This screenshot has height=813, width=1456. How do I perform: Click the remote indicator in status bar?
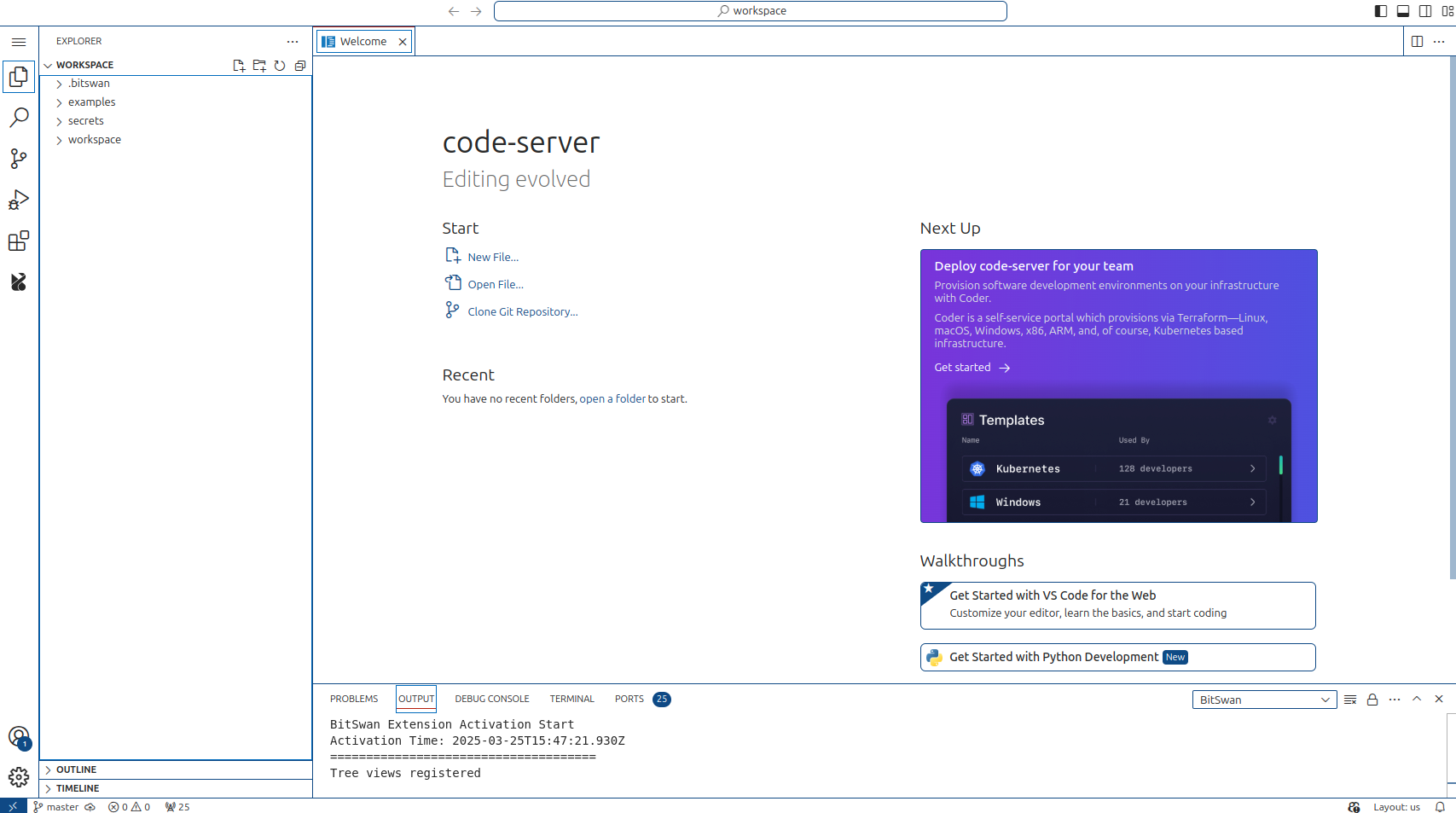pos(13,807)
